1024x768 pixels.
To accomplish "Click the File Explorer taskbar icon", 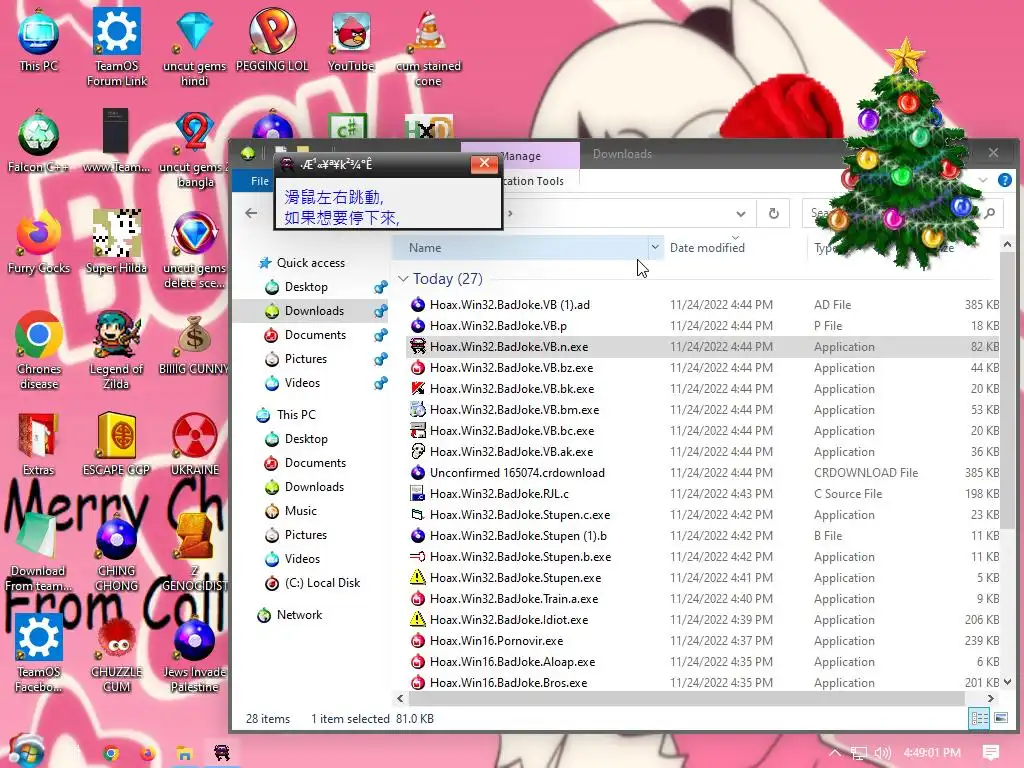I will pos(185,753).
